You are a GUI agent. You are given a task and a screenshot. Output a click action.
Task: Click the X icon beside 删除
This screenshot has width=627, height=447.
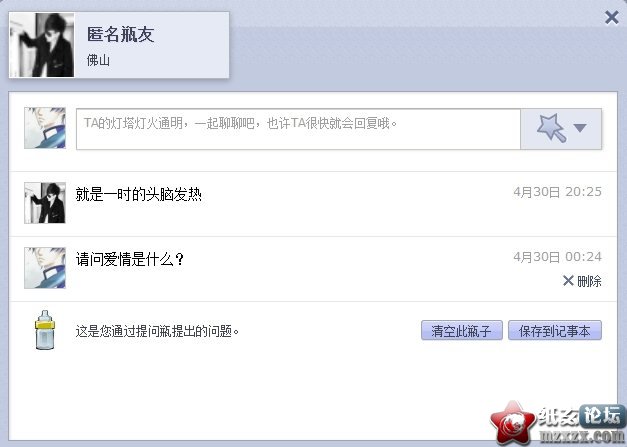[568, 281]
